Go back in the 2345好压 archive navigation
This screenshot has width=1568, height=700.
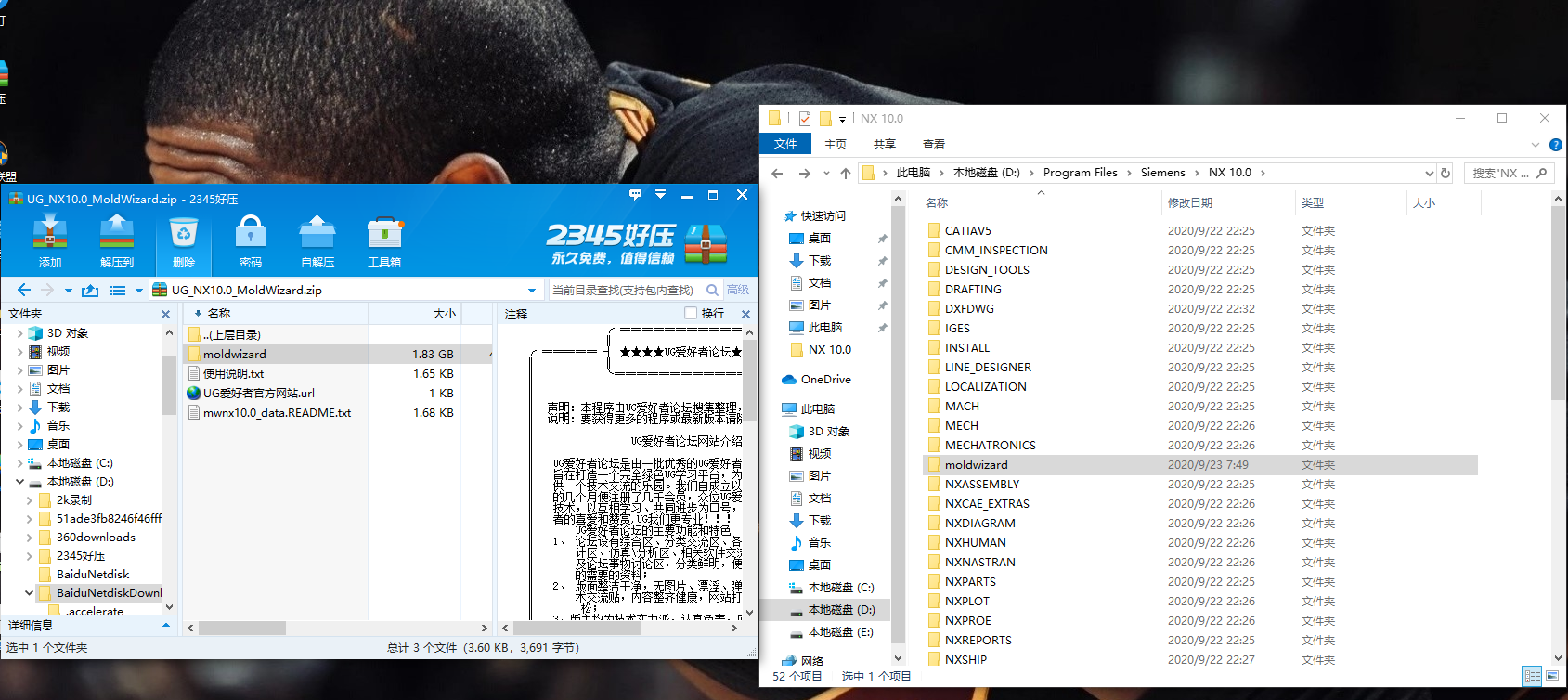24,290
